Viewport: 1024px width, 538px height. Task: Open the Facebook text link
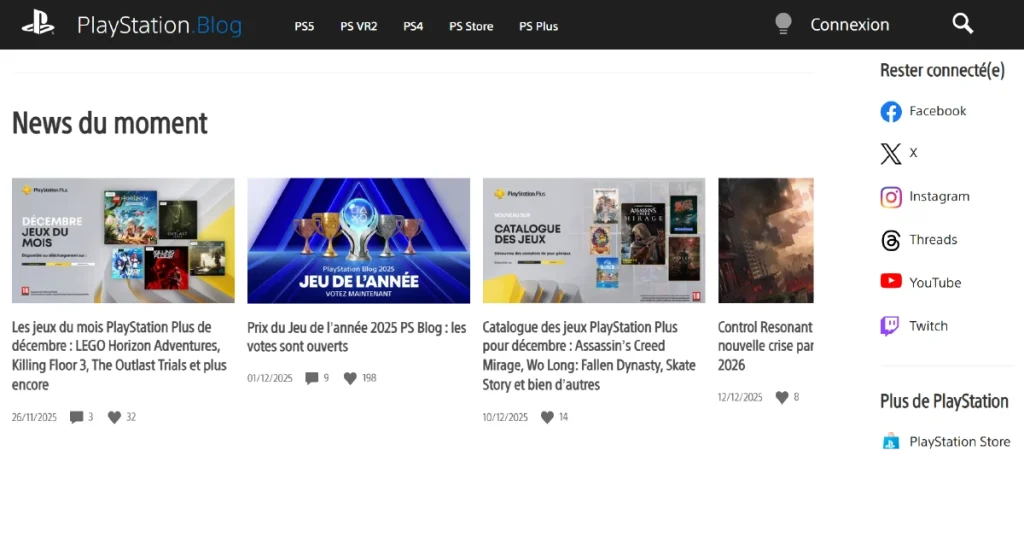(938, 111)
